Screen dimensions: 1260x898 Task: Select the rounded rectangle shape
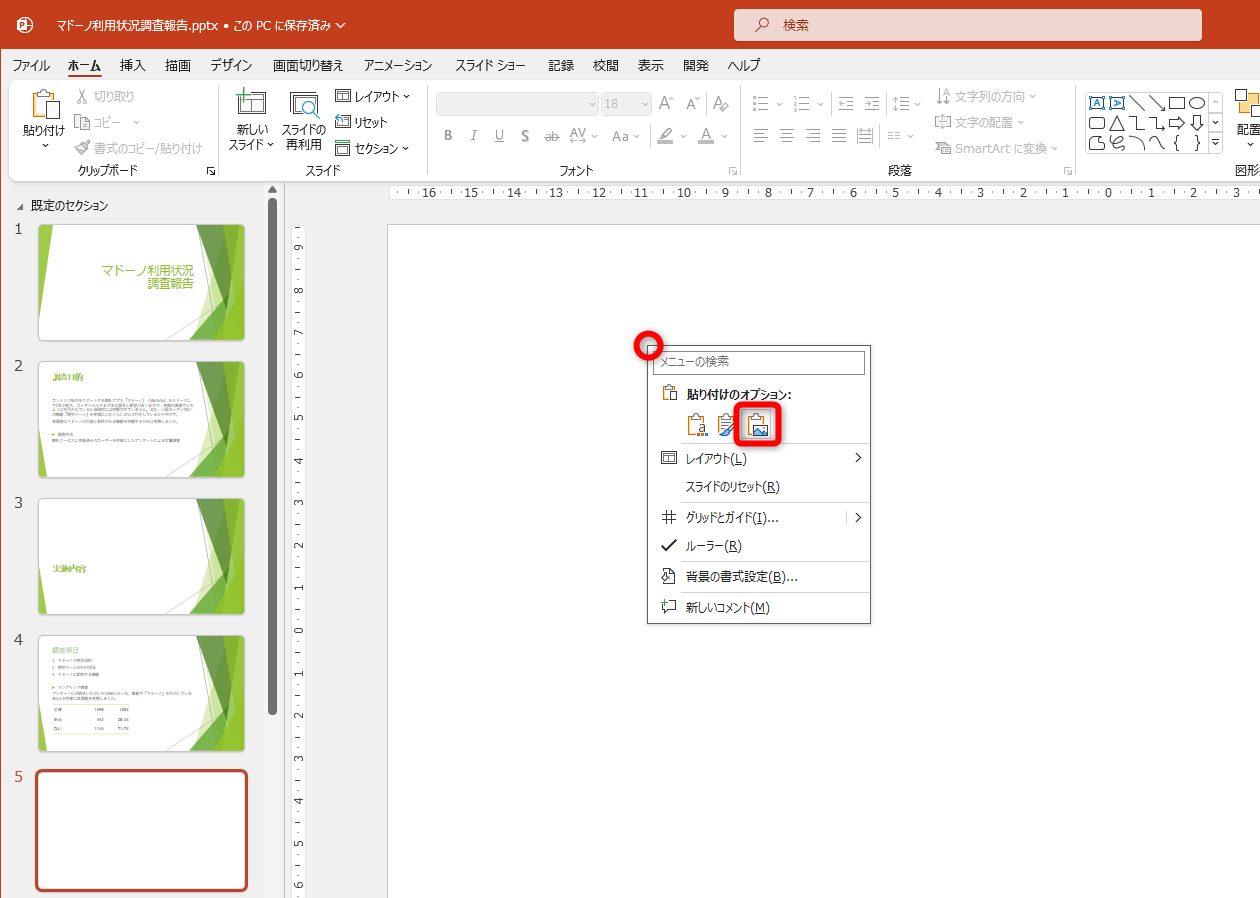(x=1096, y=123)
